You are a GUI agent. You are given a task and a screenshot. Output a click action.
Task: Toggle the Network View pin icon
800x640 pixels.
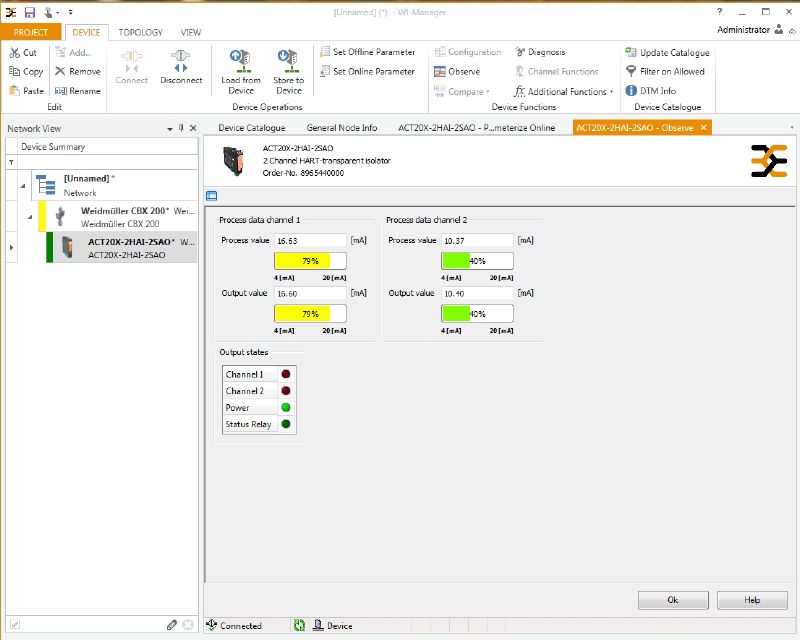pos(181,128)
